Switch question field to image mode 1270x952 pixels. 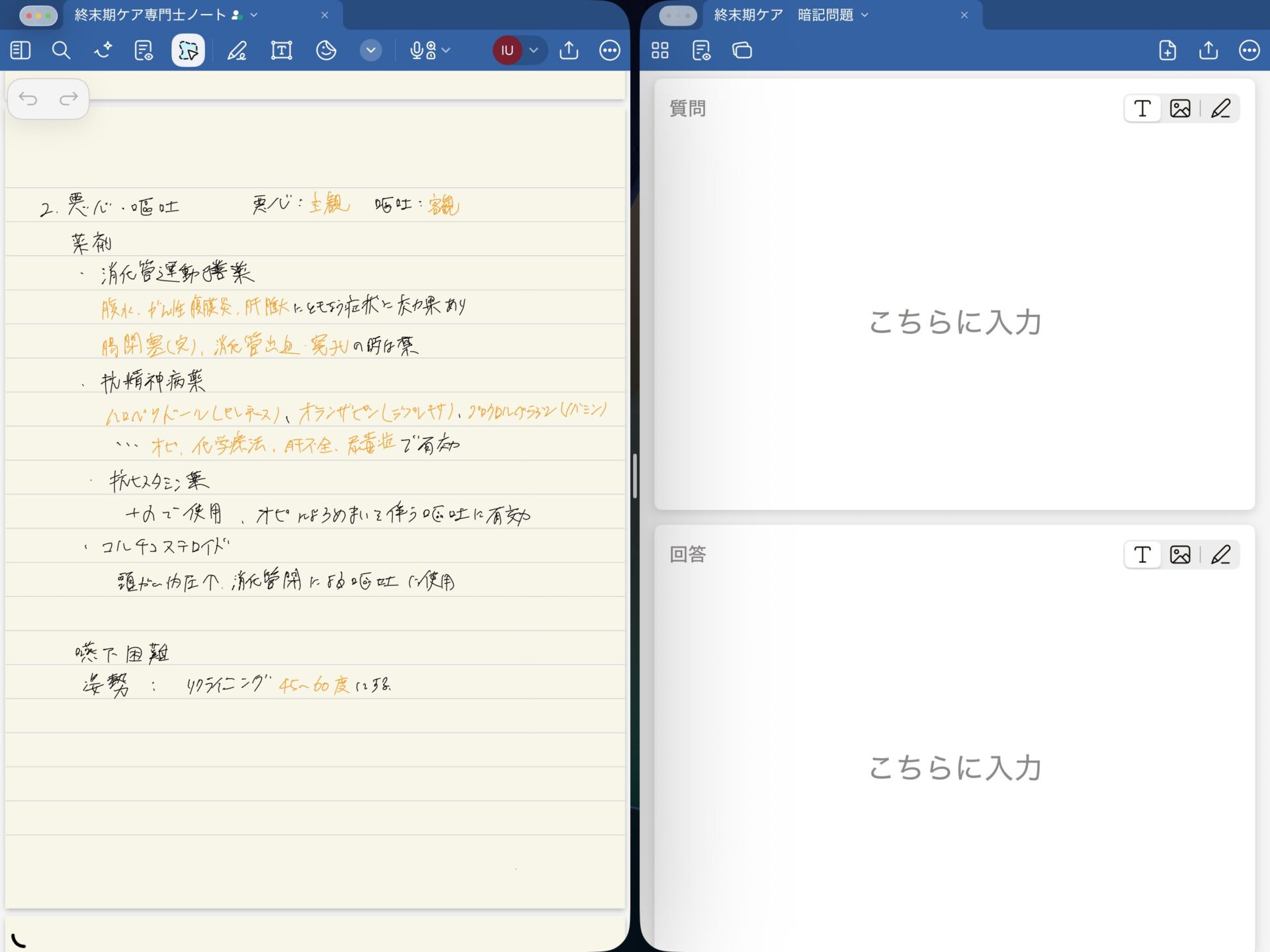point(1179,108)
